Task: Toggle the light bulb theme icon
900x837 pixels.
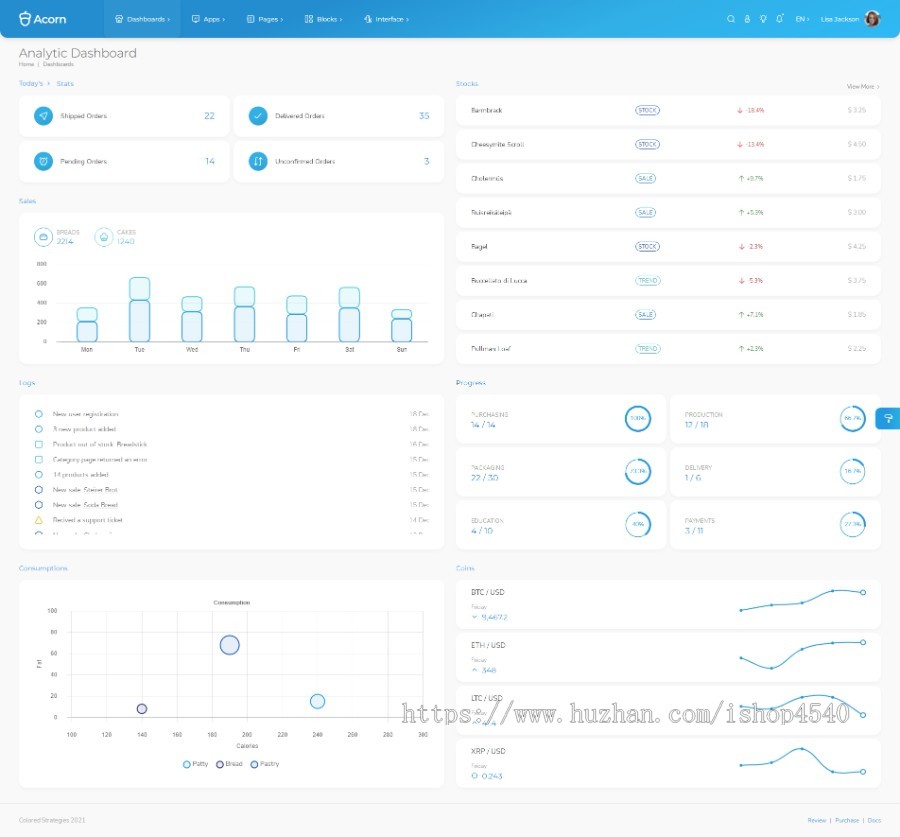Action: (763, 19)
